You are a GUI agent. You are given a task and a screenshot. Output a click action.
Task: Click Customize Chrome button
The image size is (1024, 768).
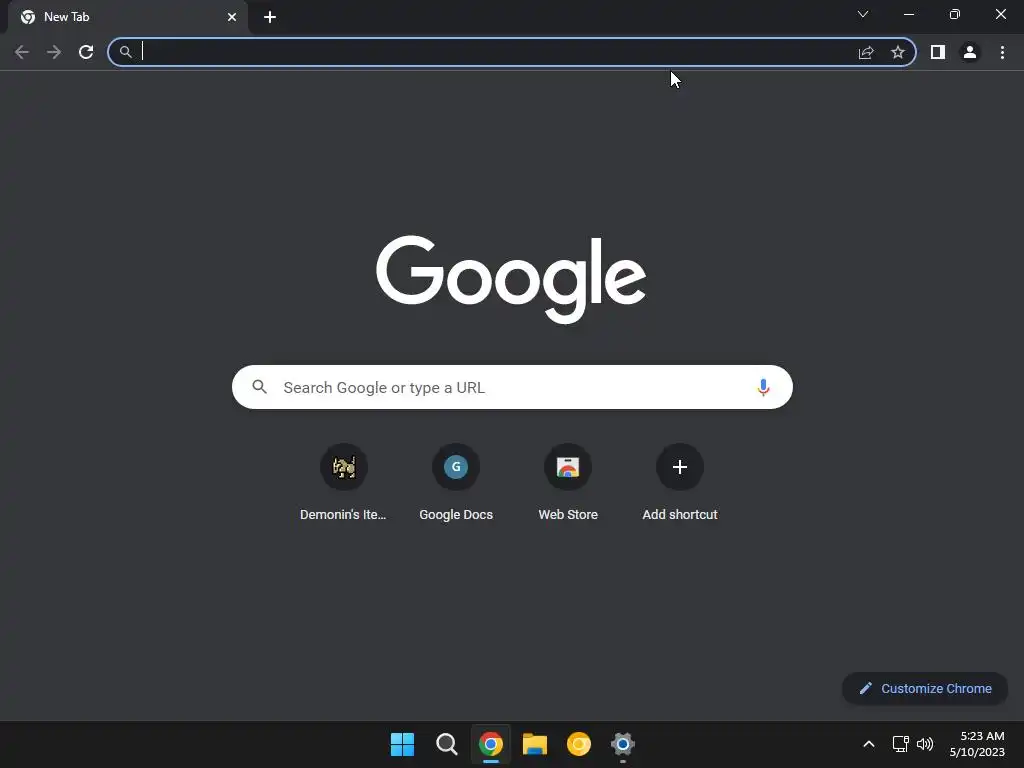925,688
